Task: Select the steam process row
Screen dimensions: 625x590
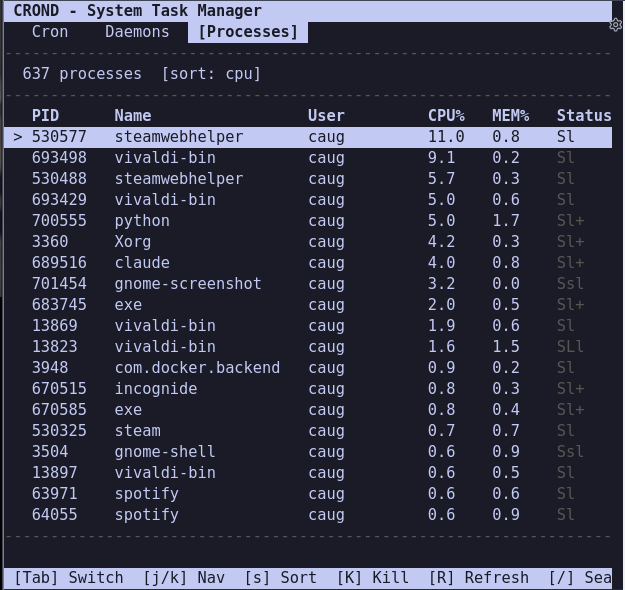Action: click(308, 431)
